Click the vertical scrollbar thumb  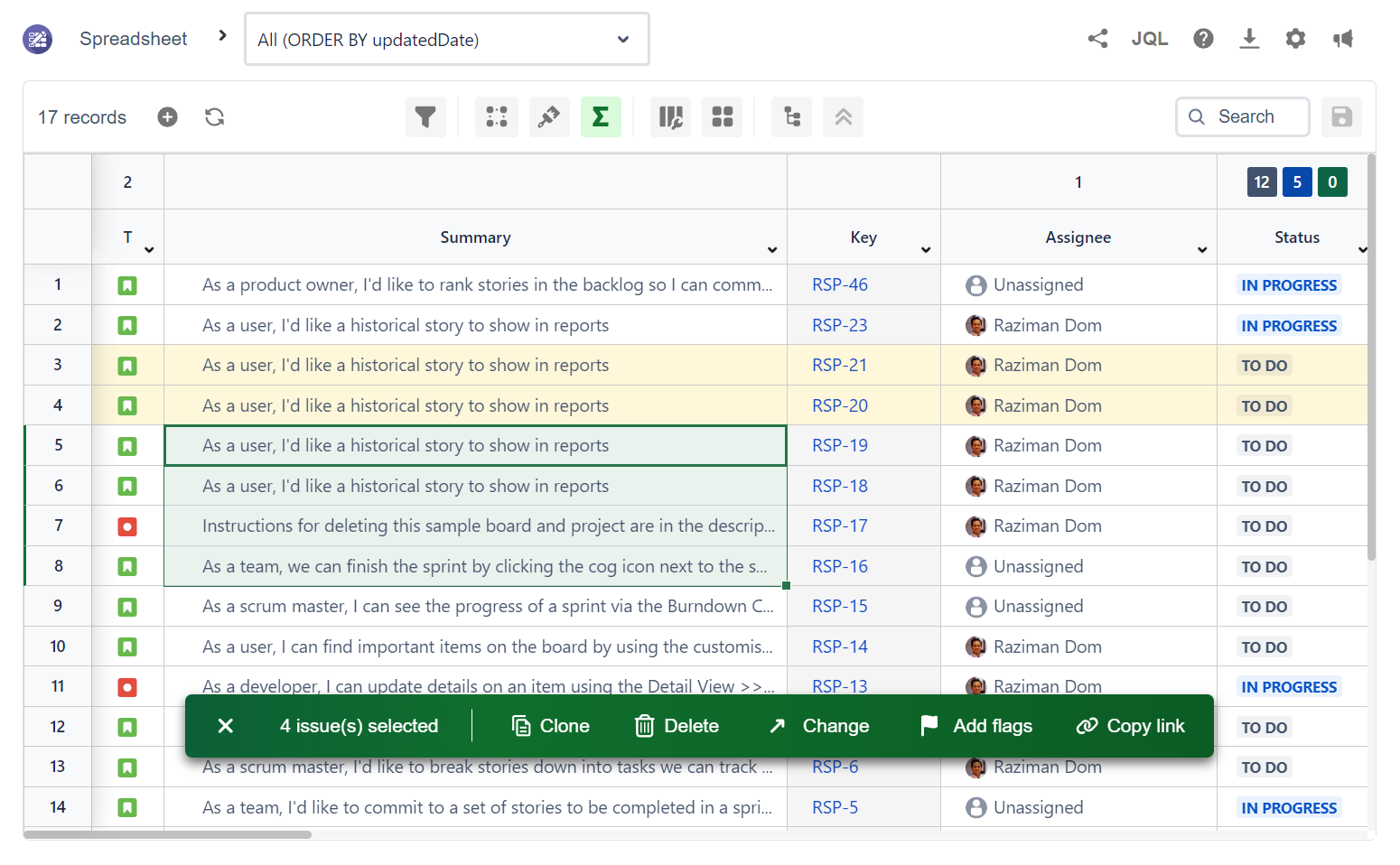coord(1371,358)
